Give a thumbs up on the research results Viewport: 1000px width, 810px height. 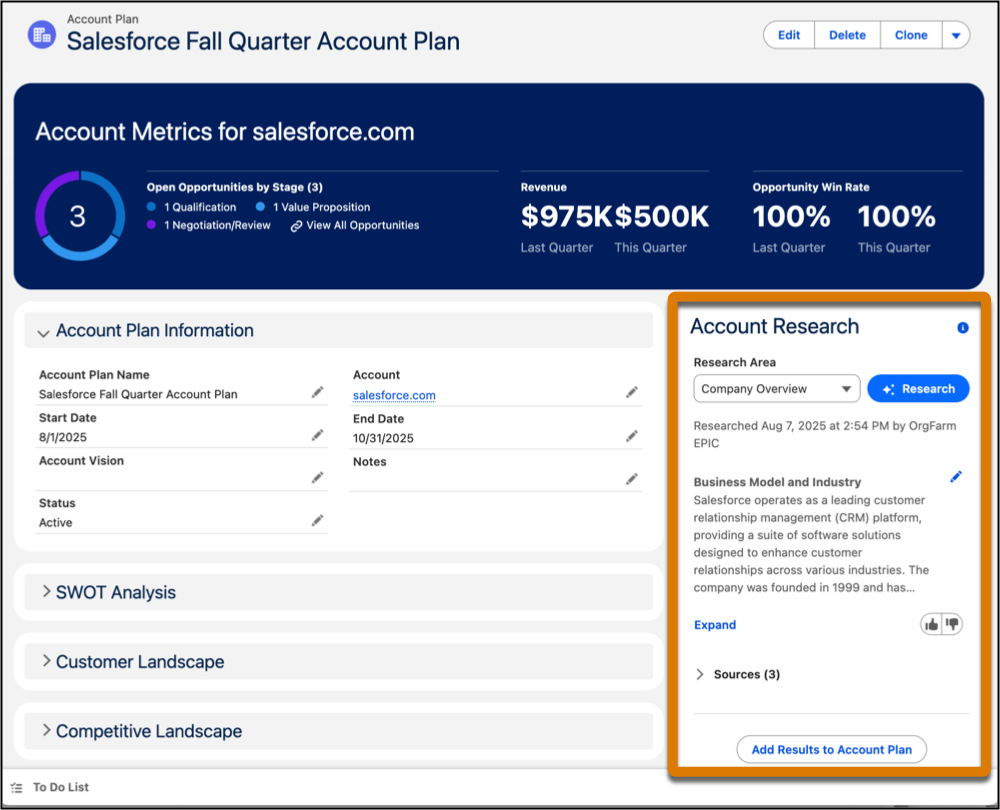[x=931, y=623]
